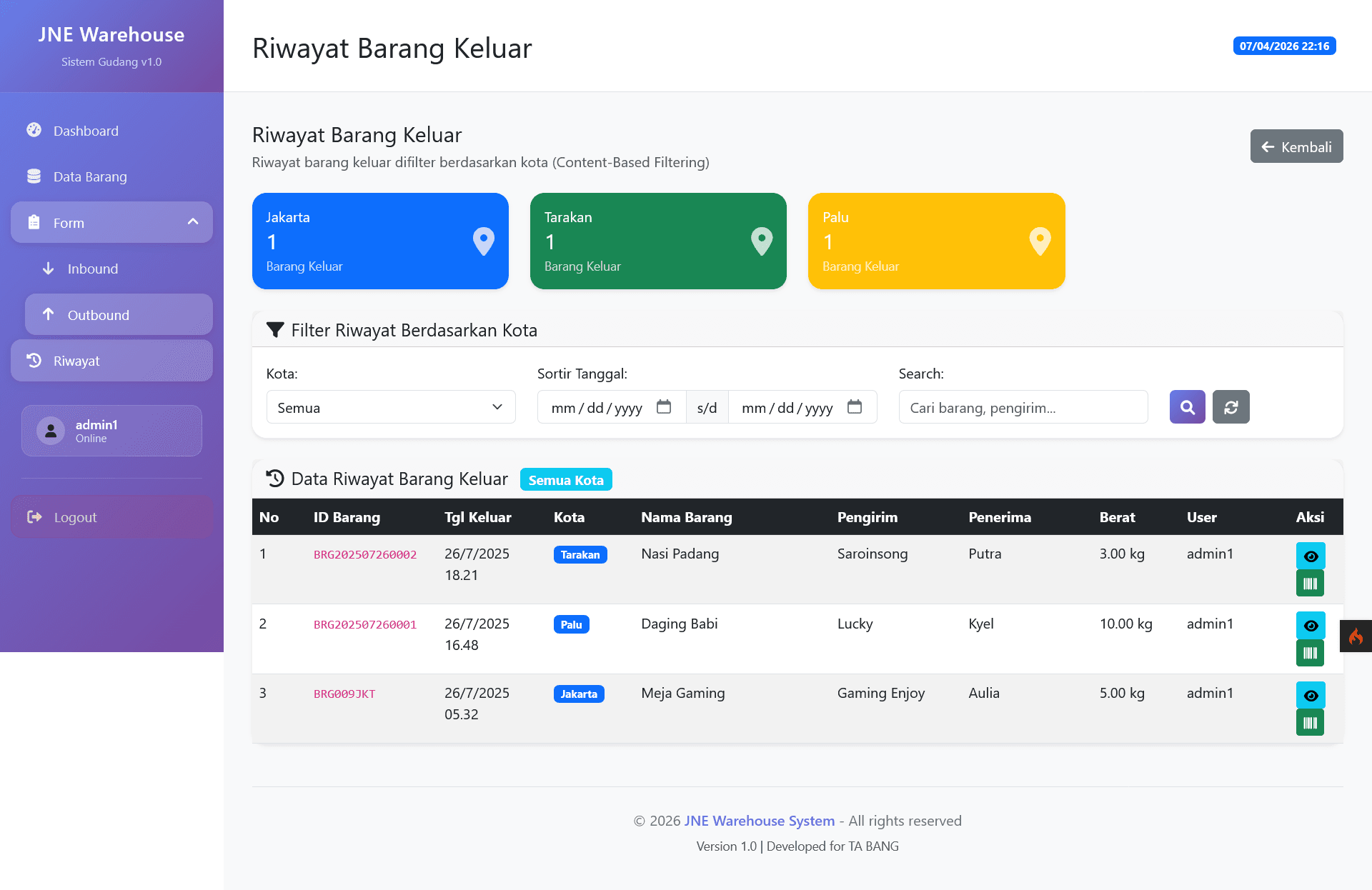Click the gray refresh filter button
1372x890 pixels.
tap(1231, 407)
